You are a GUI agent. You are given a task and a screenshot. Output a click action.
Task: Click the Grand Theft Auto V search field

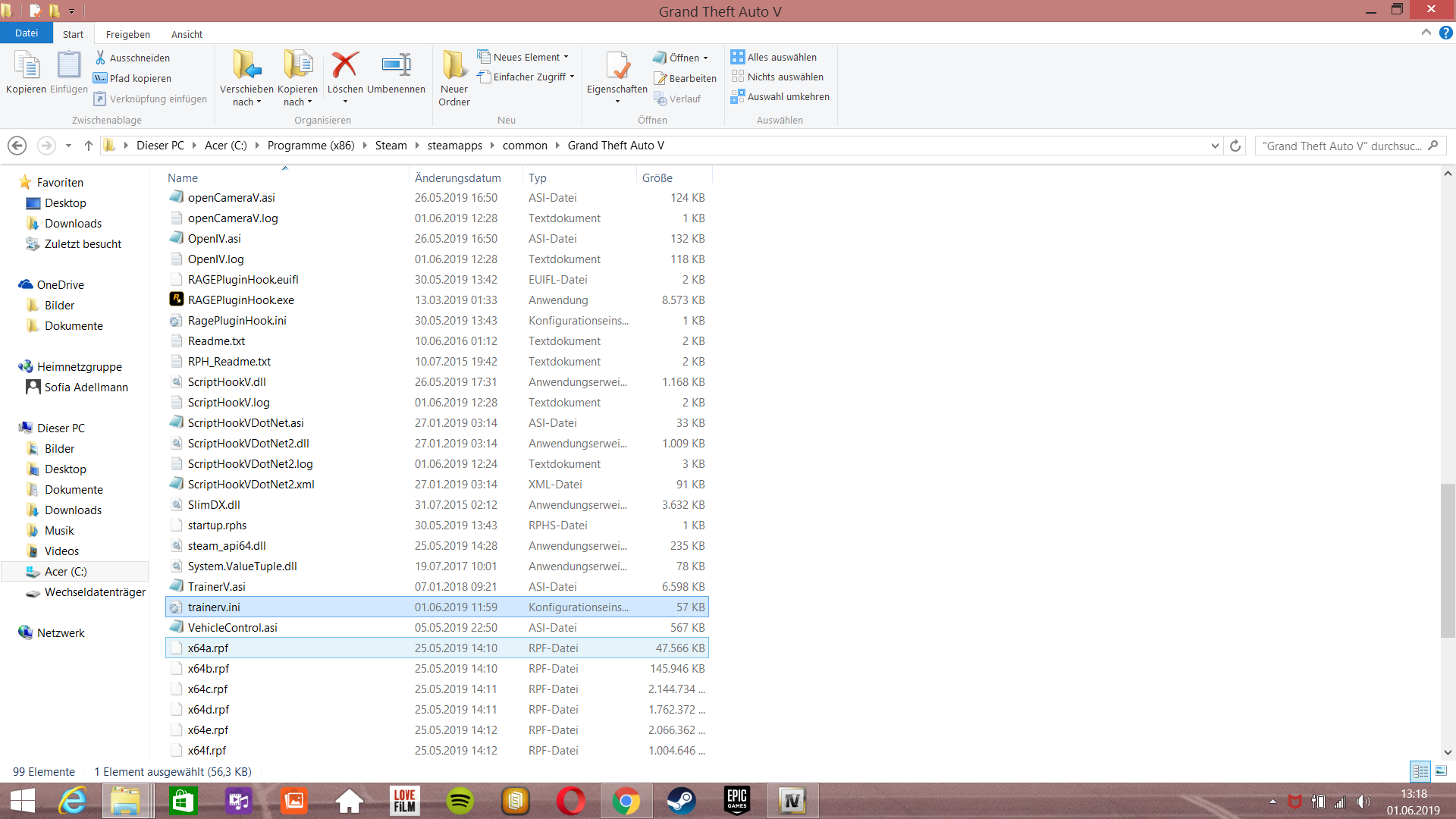click(x=1342, y=146)
